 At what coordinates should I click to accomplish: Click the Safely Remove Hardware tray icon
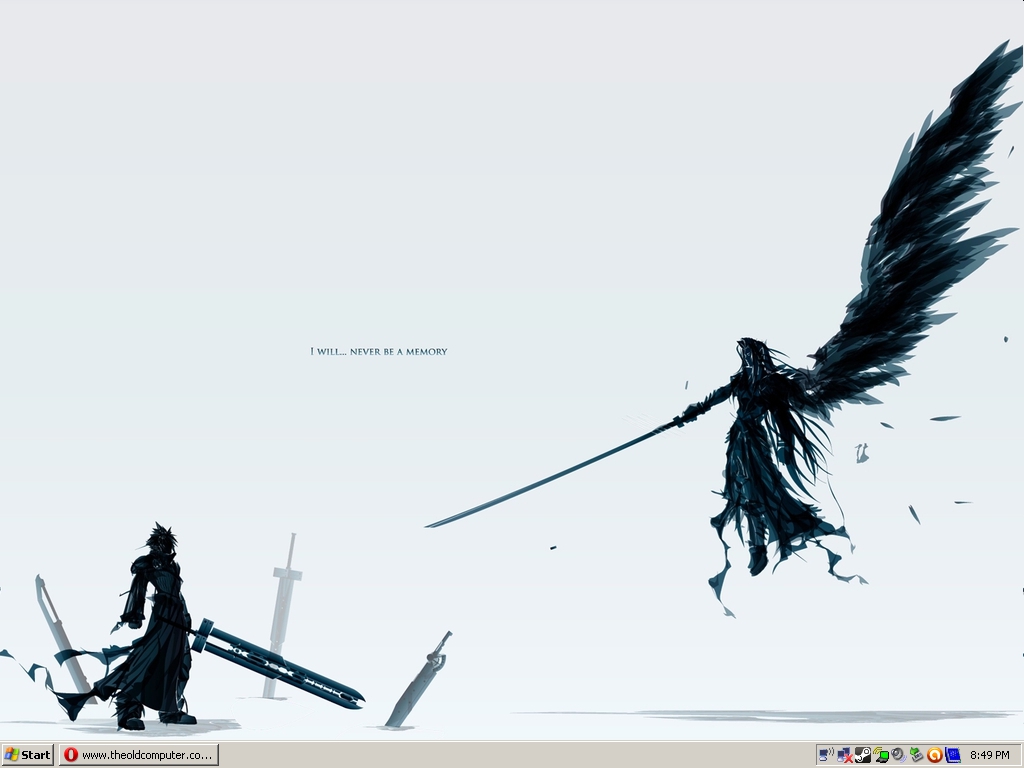916,755
